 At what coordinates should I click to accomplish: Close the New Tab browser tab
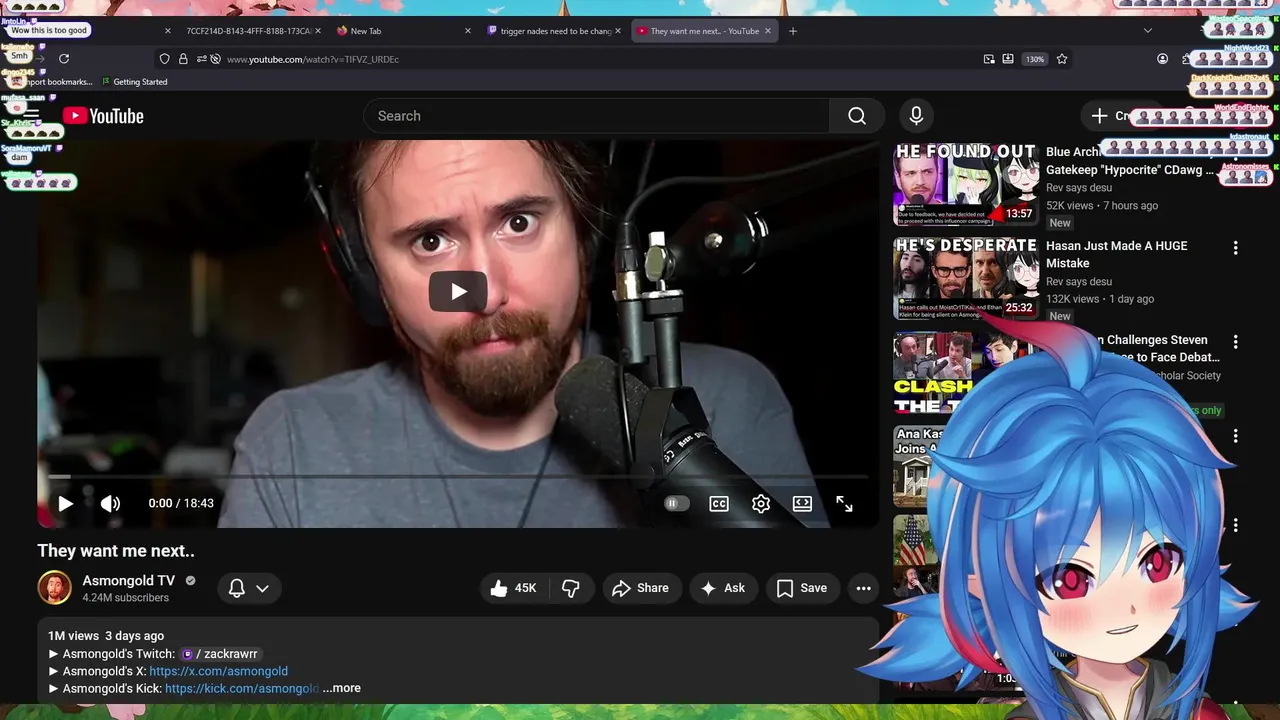pos(468,31)
